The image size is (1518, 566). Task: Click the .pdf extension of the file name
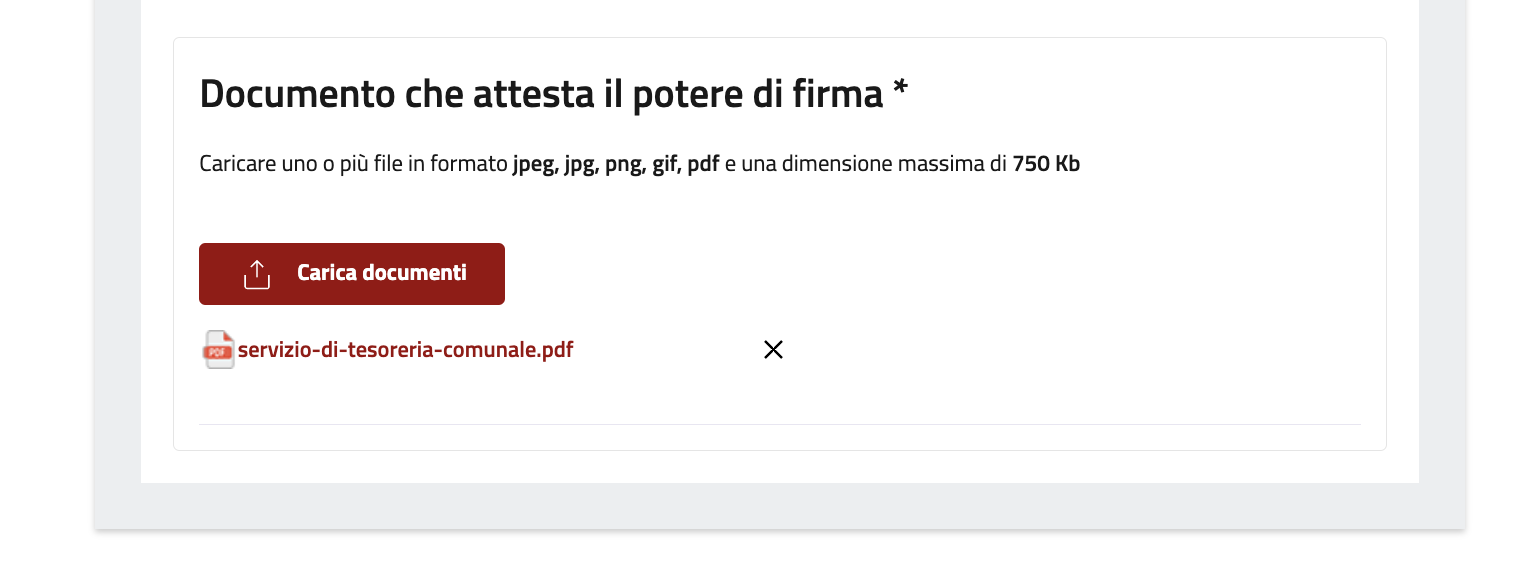point(555,350)
